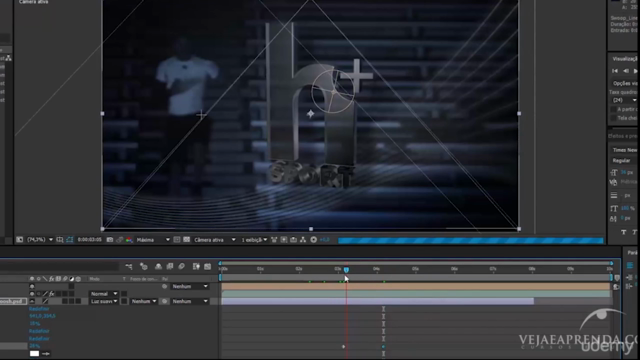The height and width of the screenshot is (360, 640).
Task: Step back one frame in Visualização panel
Action: (626, 71)
